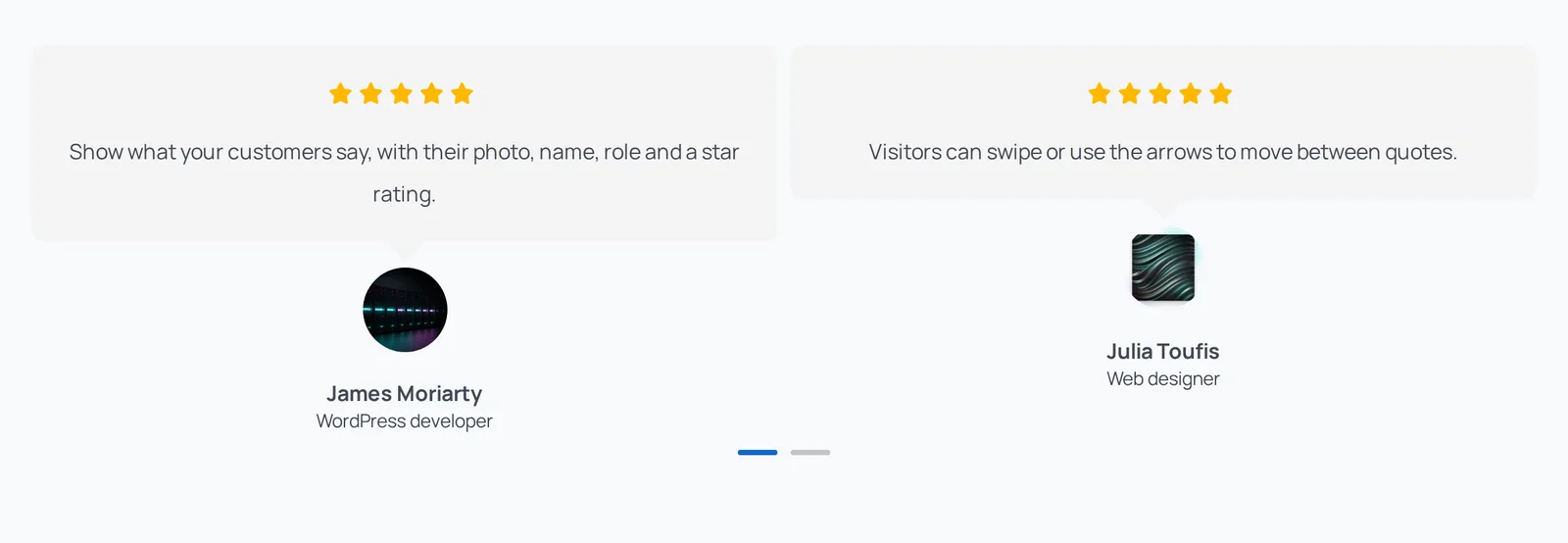Open Julia Toufis's square wavy avatar
The image size is (1568, 543).
[1163, 268]
